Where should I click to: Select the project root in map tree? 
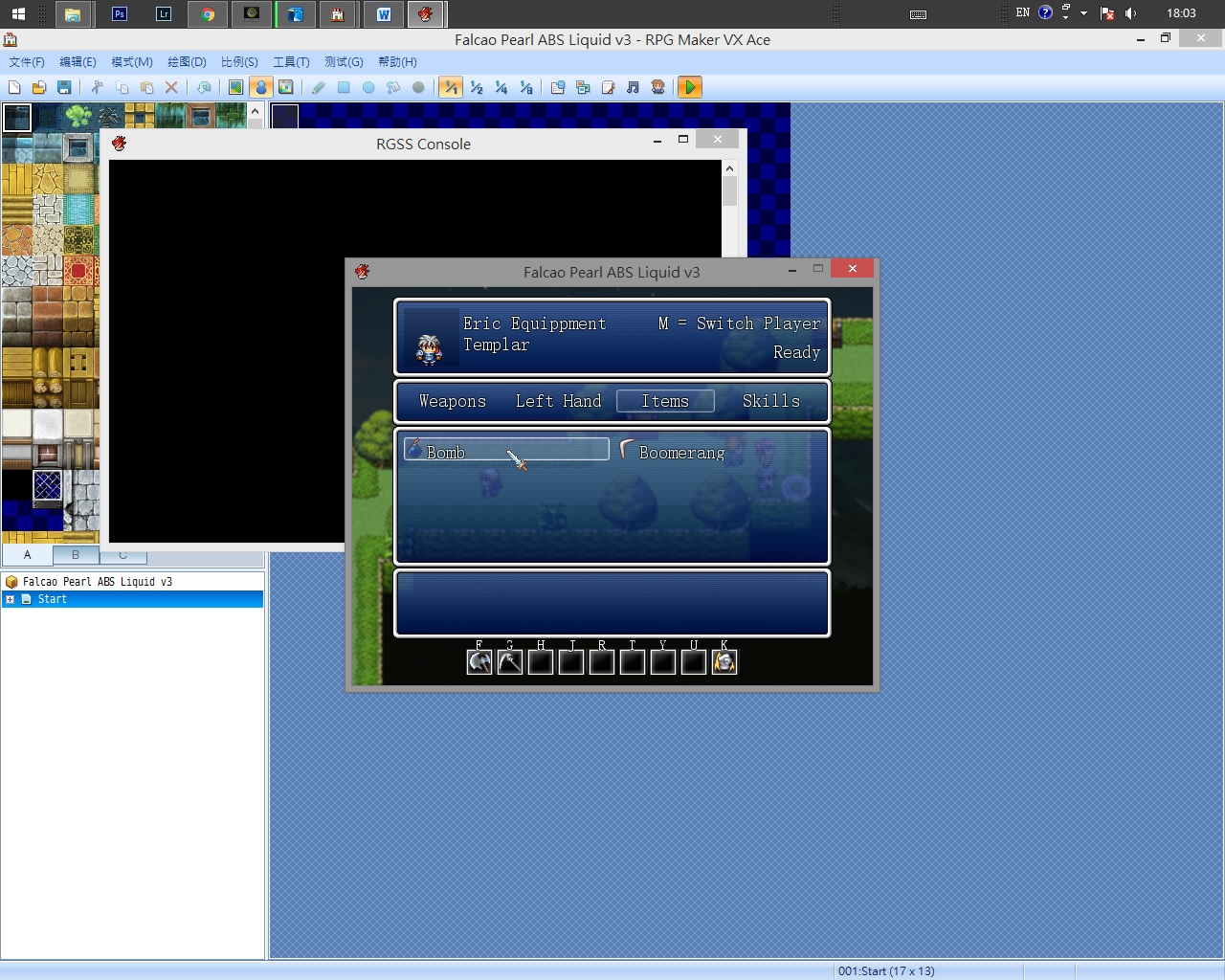tap(97, 582)
